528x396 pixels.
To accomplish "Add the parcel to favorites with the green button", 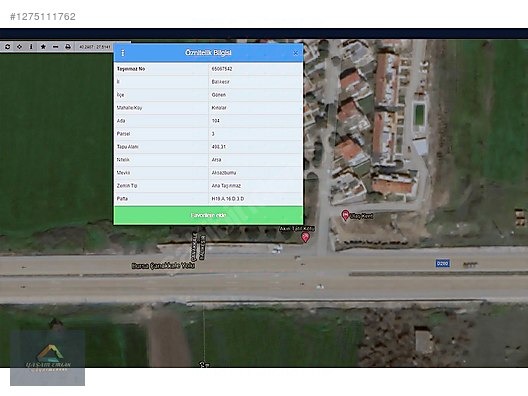I will click(208, 215).
